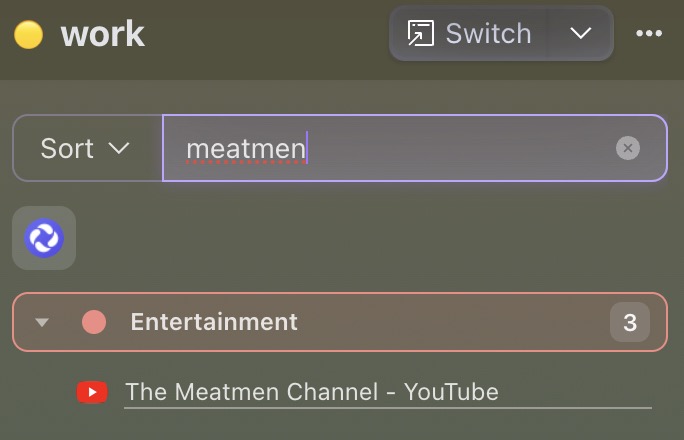Click the word "Meatmen" in the tab title
This screenshot has width=684, height=440.
point(220,392)
